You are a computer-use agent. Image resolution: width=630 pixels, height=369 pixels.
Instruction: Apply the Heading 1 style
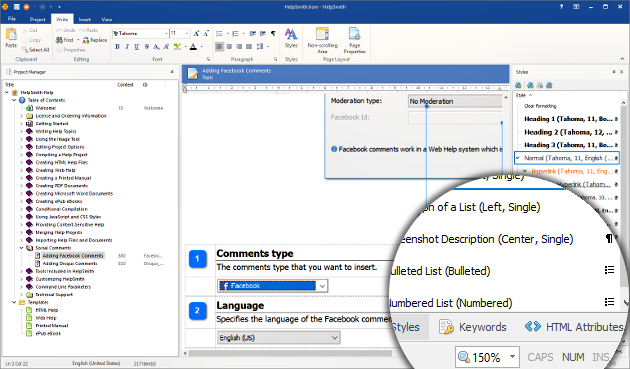(568, 119)
